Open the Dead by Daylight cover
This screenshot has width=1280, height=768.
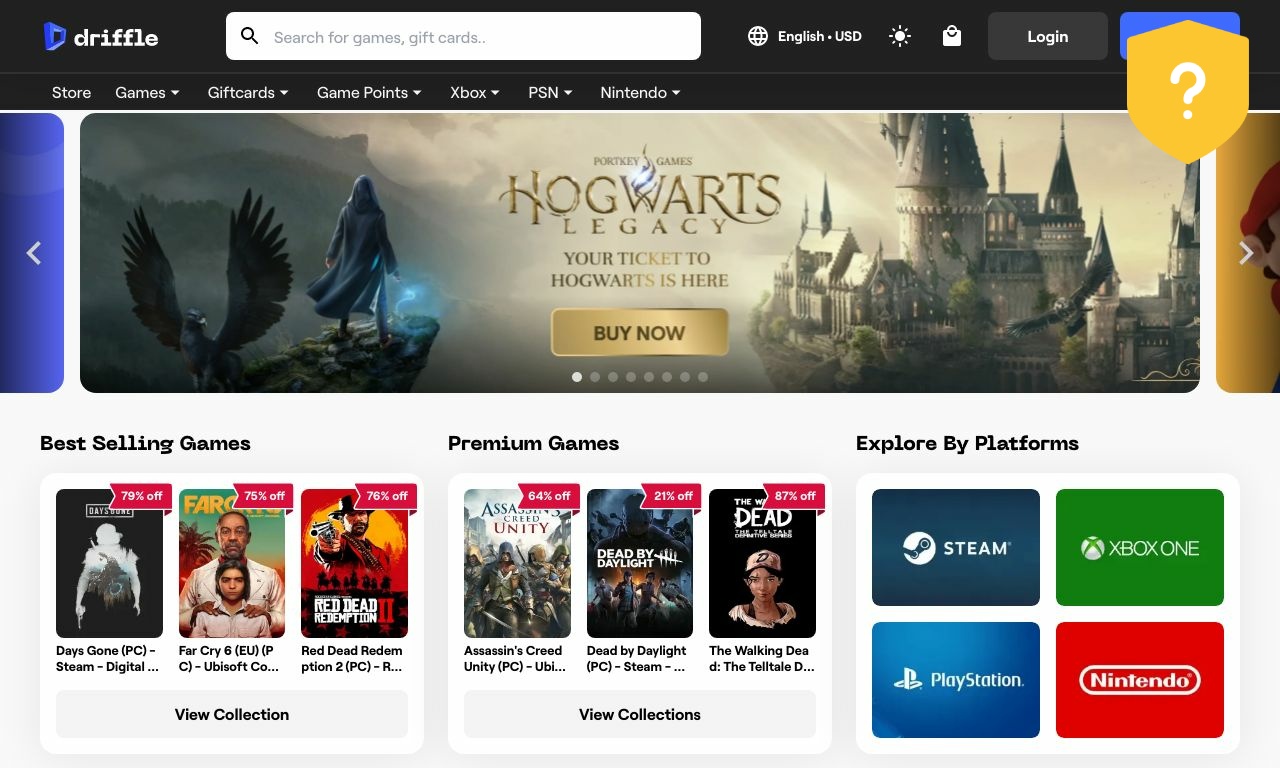pyautogui.click(x=640, y=563)
